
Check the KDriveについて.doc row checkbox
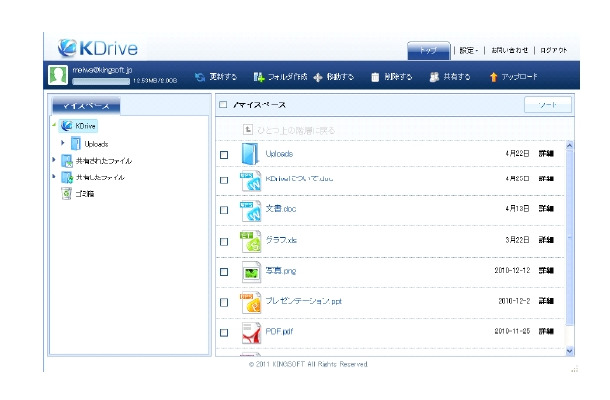224,180
